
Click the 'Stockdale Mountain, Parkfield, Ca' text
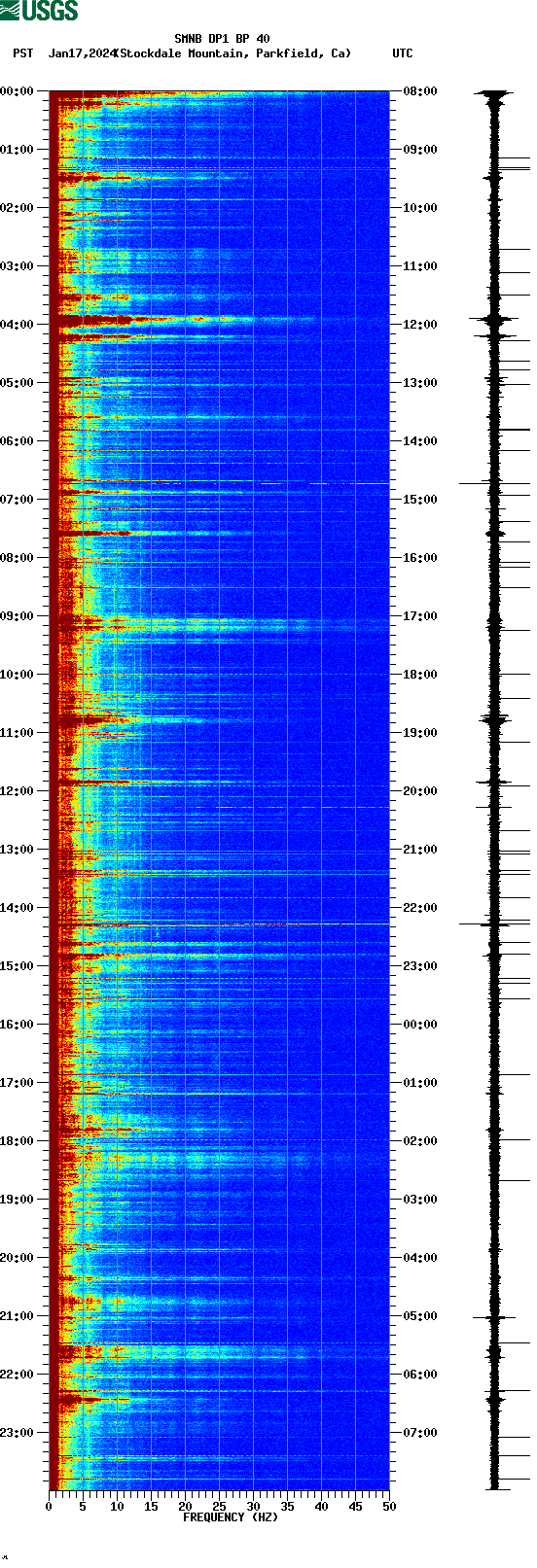(x=233, y=53)
